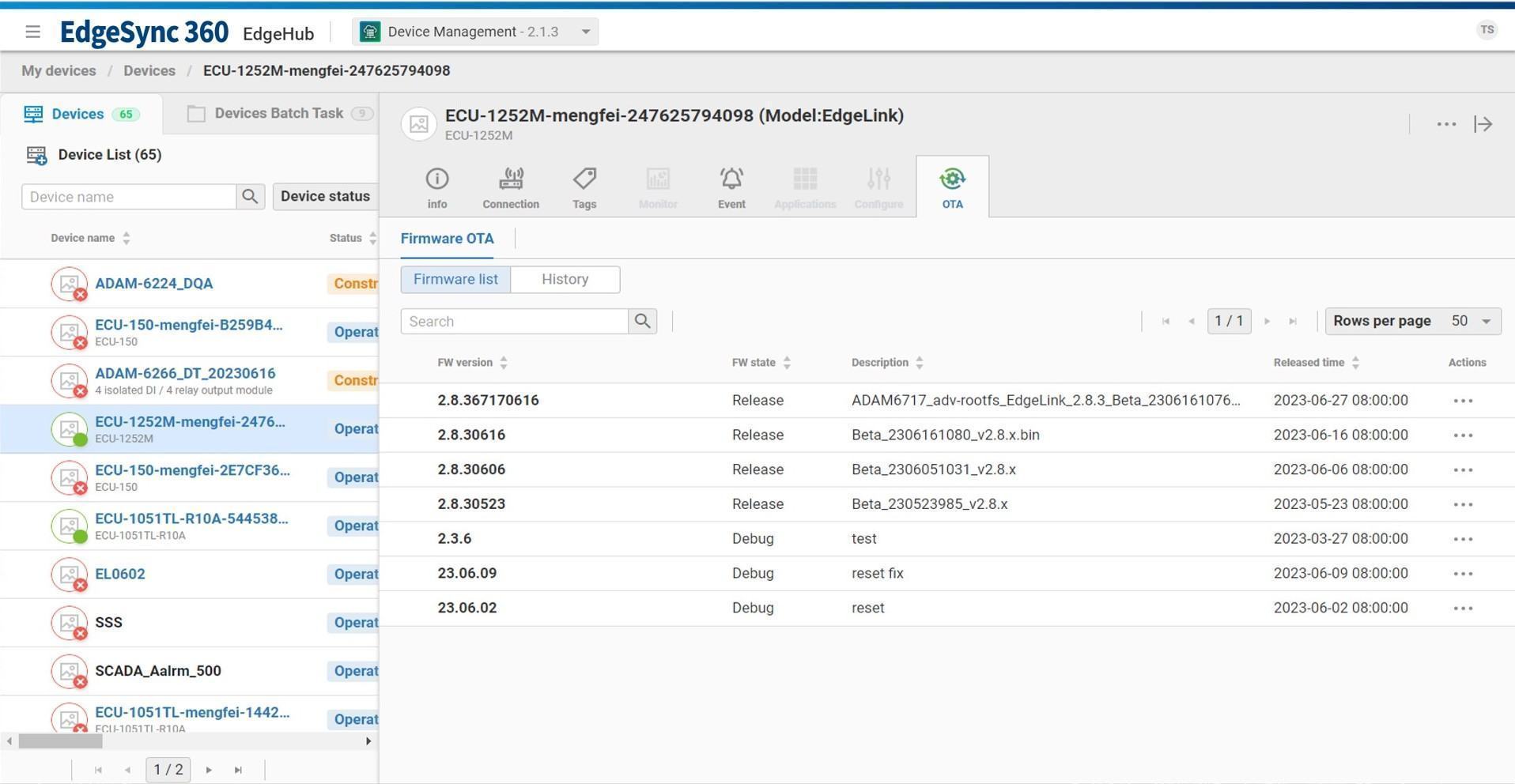Open the Event alarm bell tab
This screenshot has width=1515, height=784.
point(731,179)
